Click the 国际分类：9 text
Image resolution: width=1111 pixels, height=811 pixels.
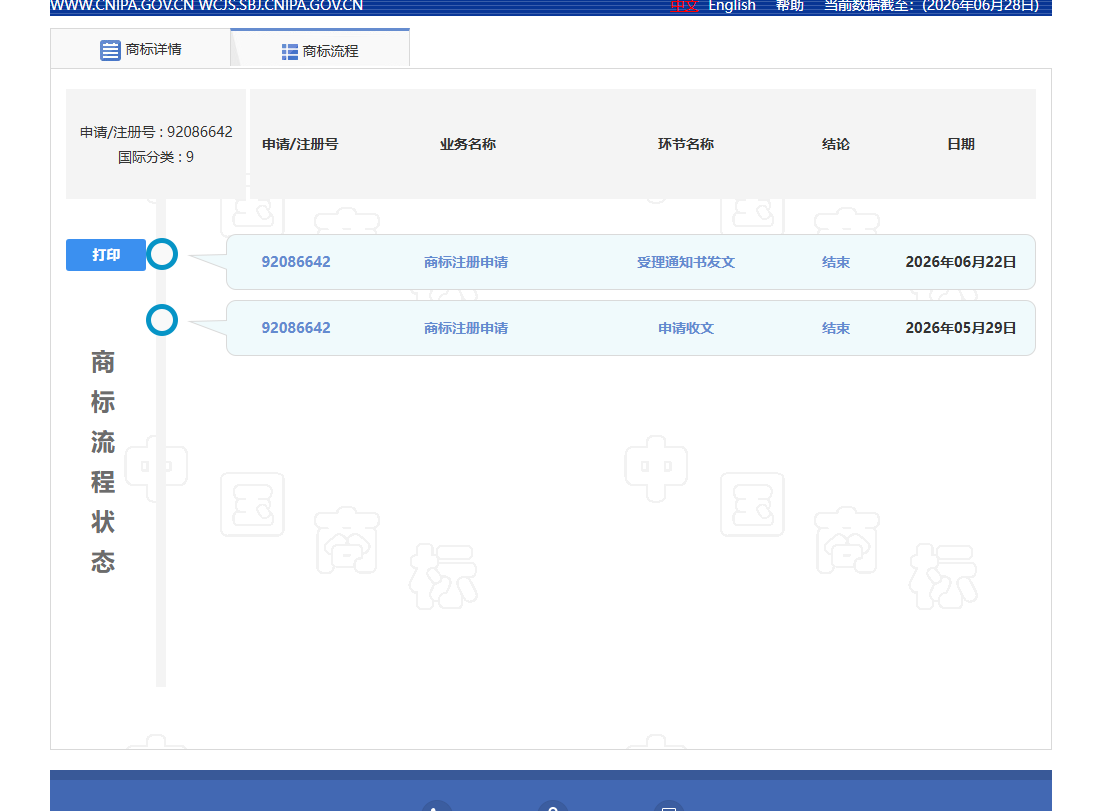(156, 157)
